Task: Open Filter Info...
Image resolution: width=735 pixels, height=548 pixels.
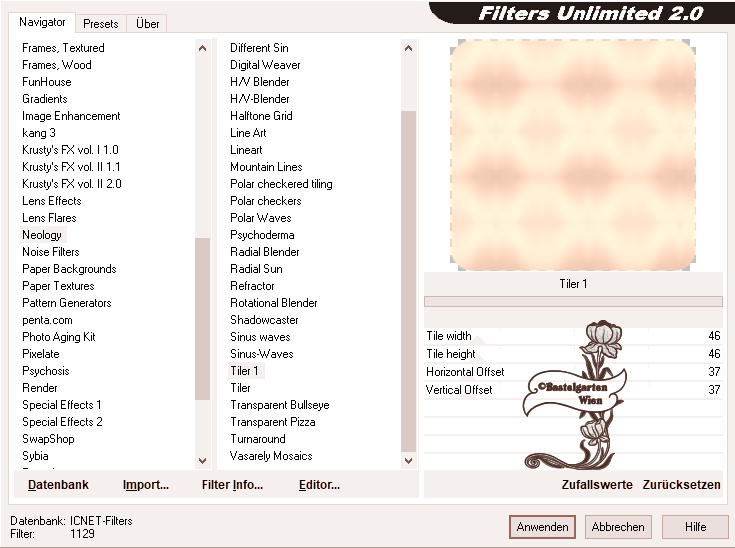Action: point(232,485)
